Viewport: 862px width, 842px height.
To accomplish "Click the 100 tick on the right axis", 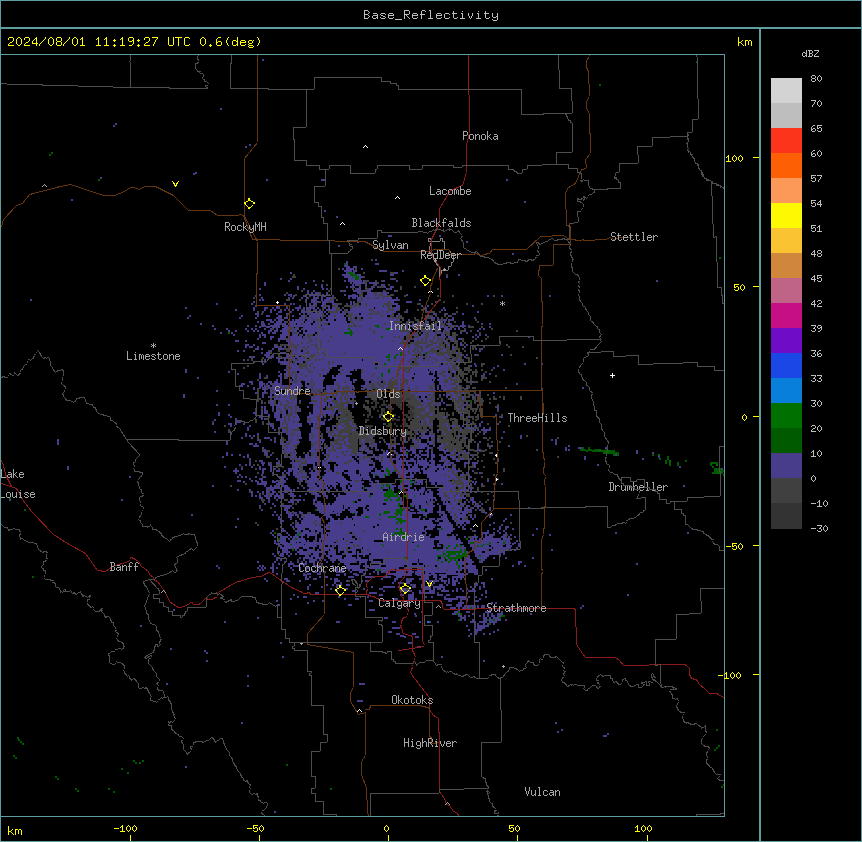I will [x=734, y=158].
